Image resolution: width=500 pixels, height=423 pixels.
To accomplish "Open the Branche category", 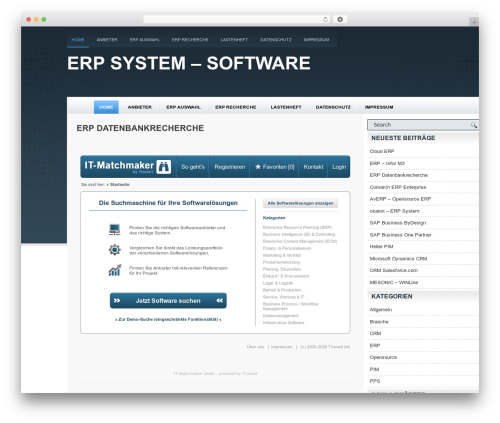I will coord(379,322).
